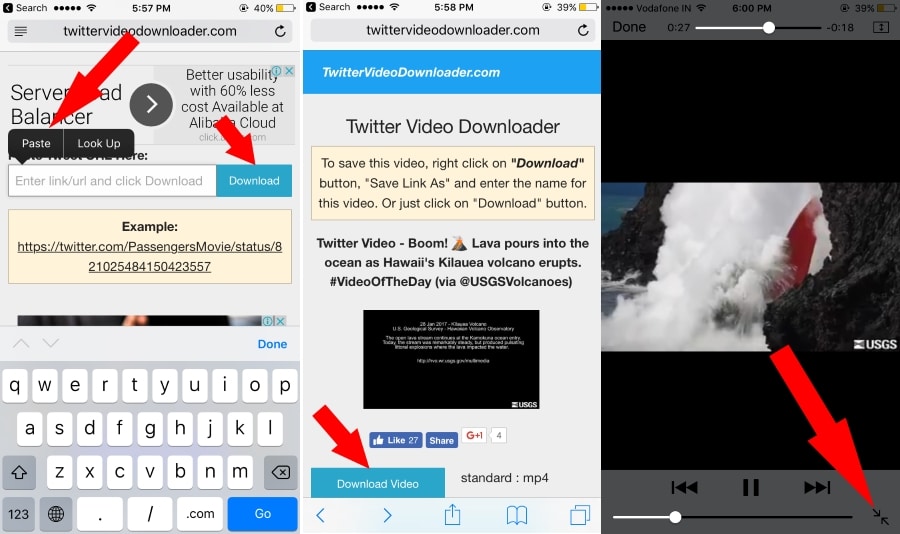Open the share sheet in Safari toolbar

pos(452,514)
